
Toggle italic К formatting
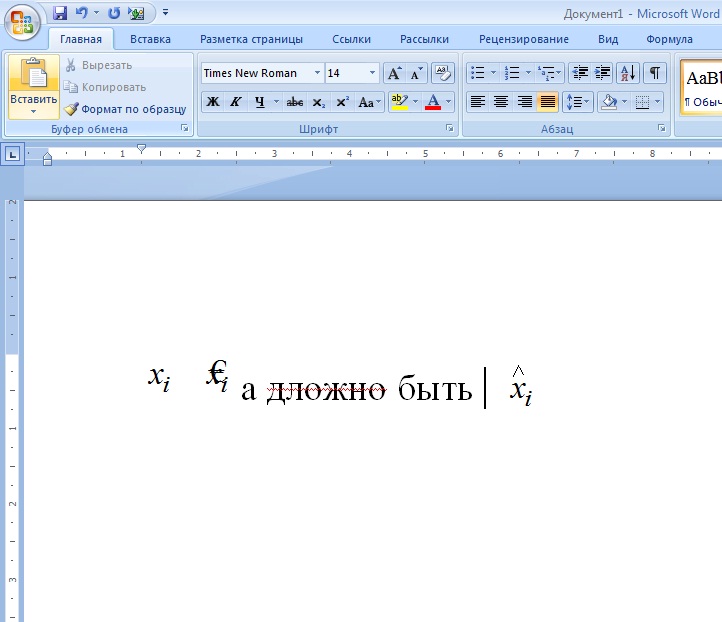coord(235,101)
